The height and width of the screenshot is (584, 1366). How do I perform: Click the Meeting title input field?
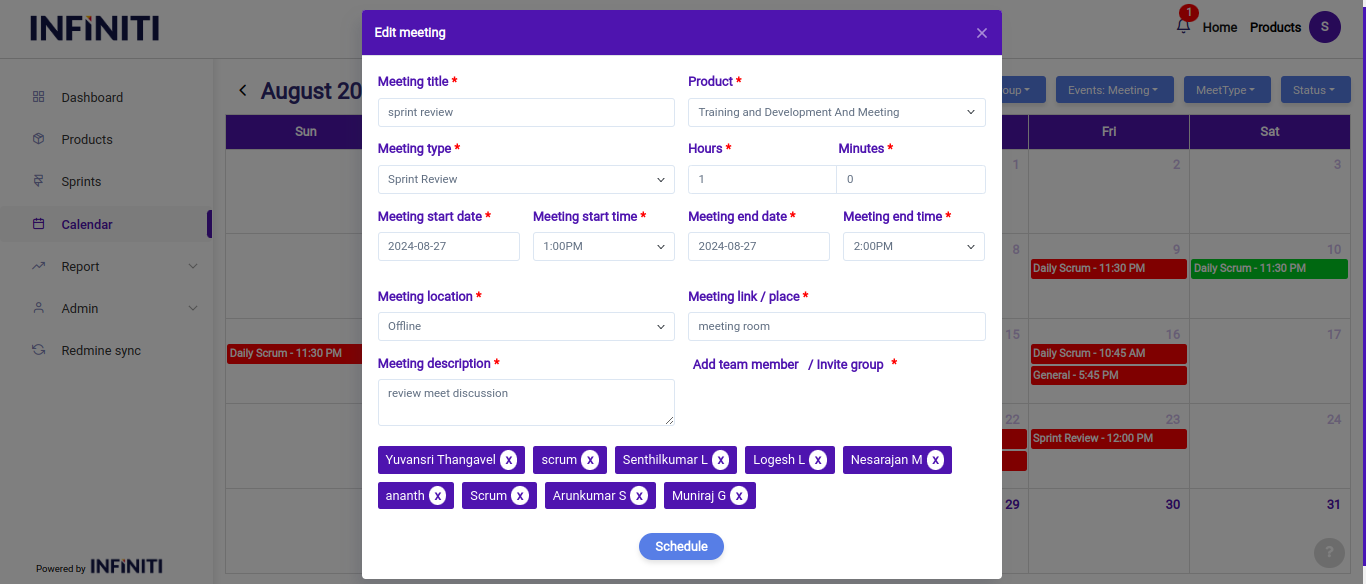pos(526,113)
